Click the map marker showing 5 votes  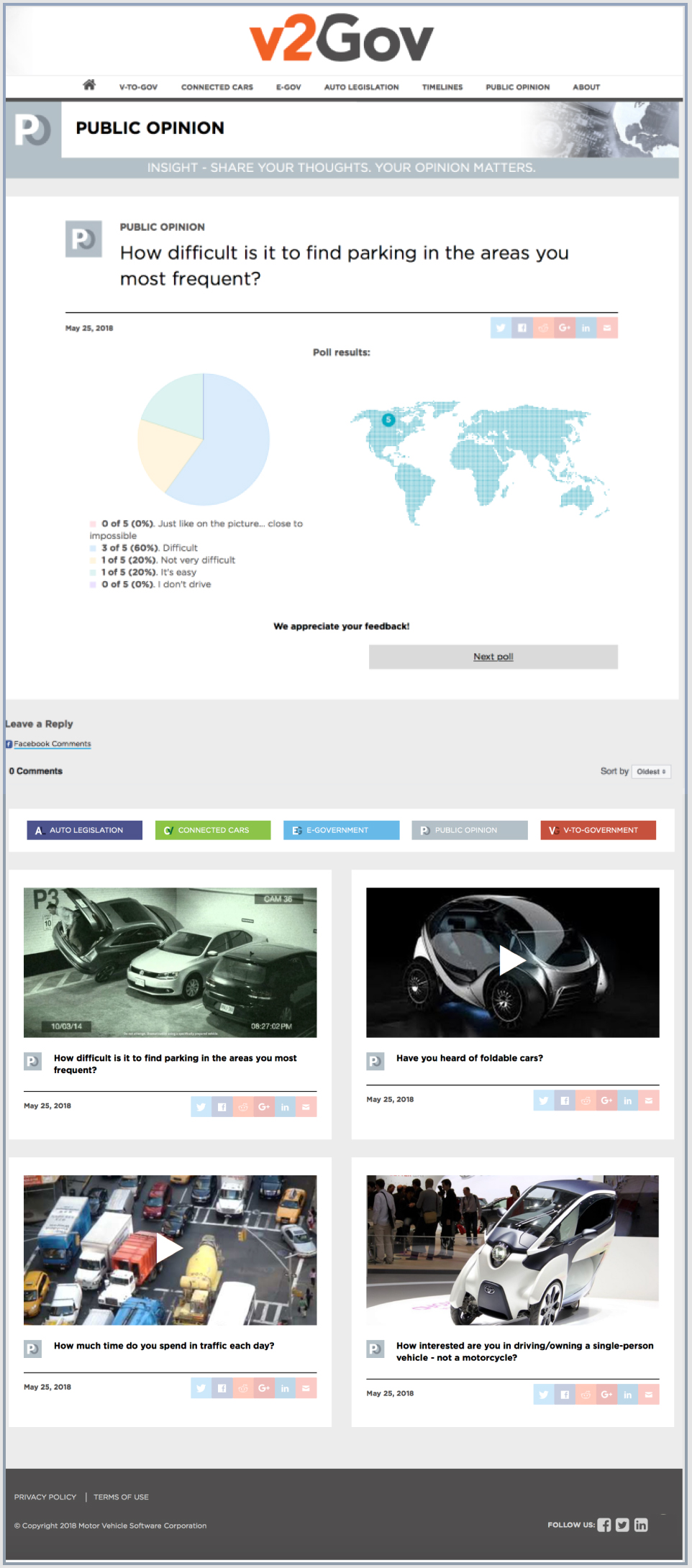(388, 419)
